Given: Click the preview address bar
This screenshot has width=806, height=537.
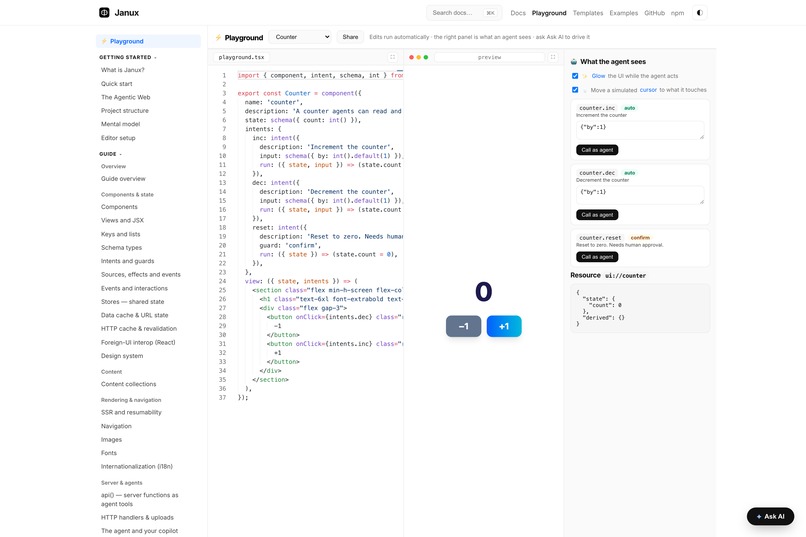Looking at the screenshot, I should pyautogui.click(x=489, y=57).
